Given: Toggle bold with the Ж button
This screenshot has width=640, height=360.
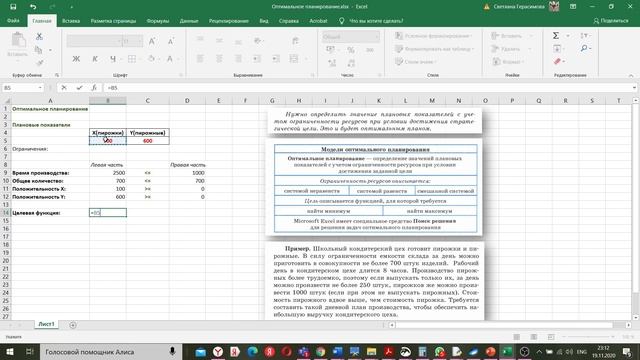Looking at the screenshot, I should click(76, 59).
